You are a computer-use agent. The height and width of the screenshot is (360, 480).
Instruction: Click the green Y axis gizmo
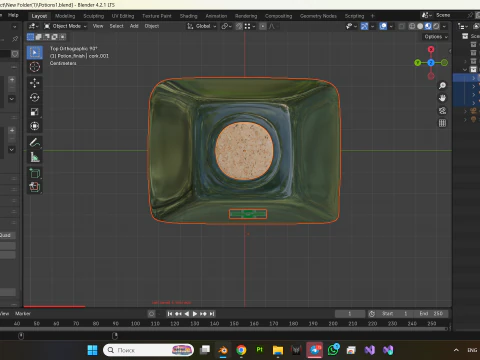(x=417, y=63)
